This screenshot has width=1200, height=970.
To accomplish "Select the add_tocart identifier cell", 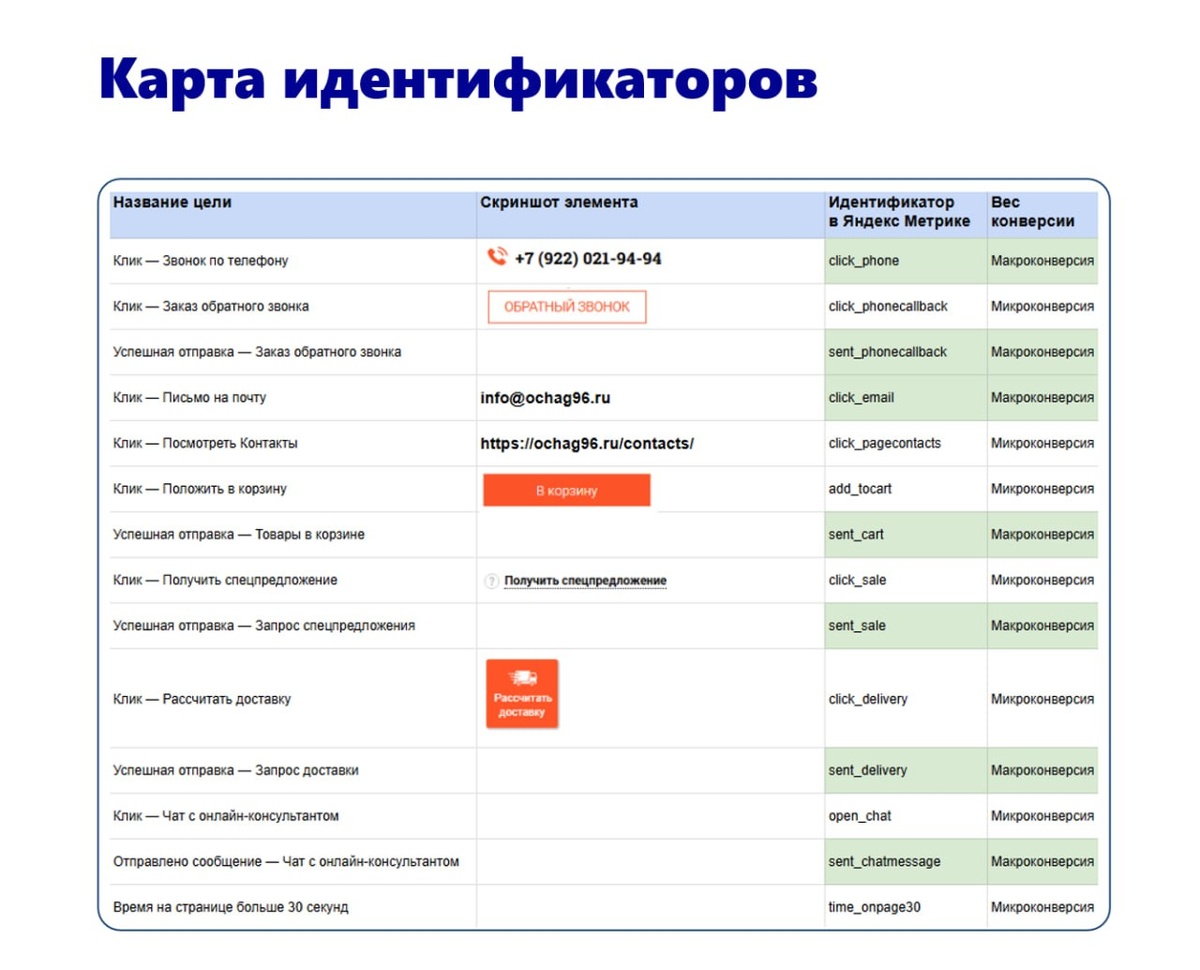I will 906,489.
